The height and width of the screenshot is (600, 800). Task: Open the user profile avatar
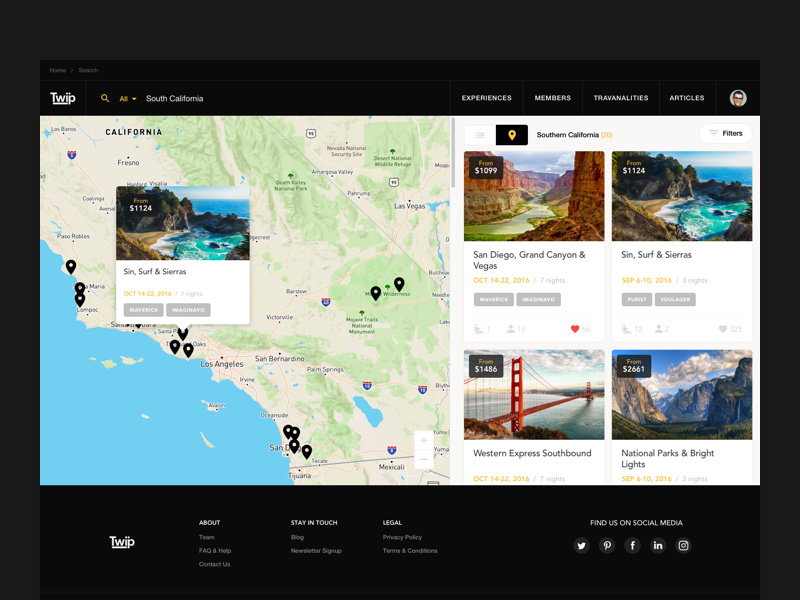[x=738, y=98]
